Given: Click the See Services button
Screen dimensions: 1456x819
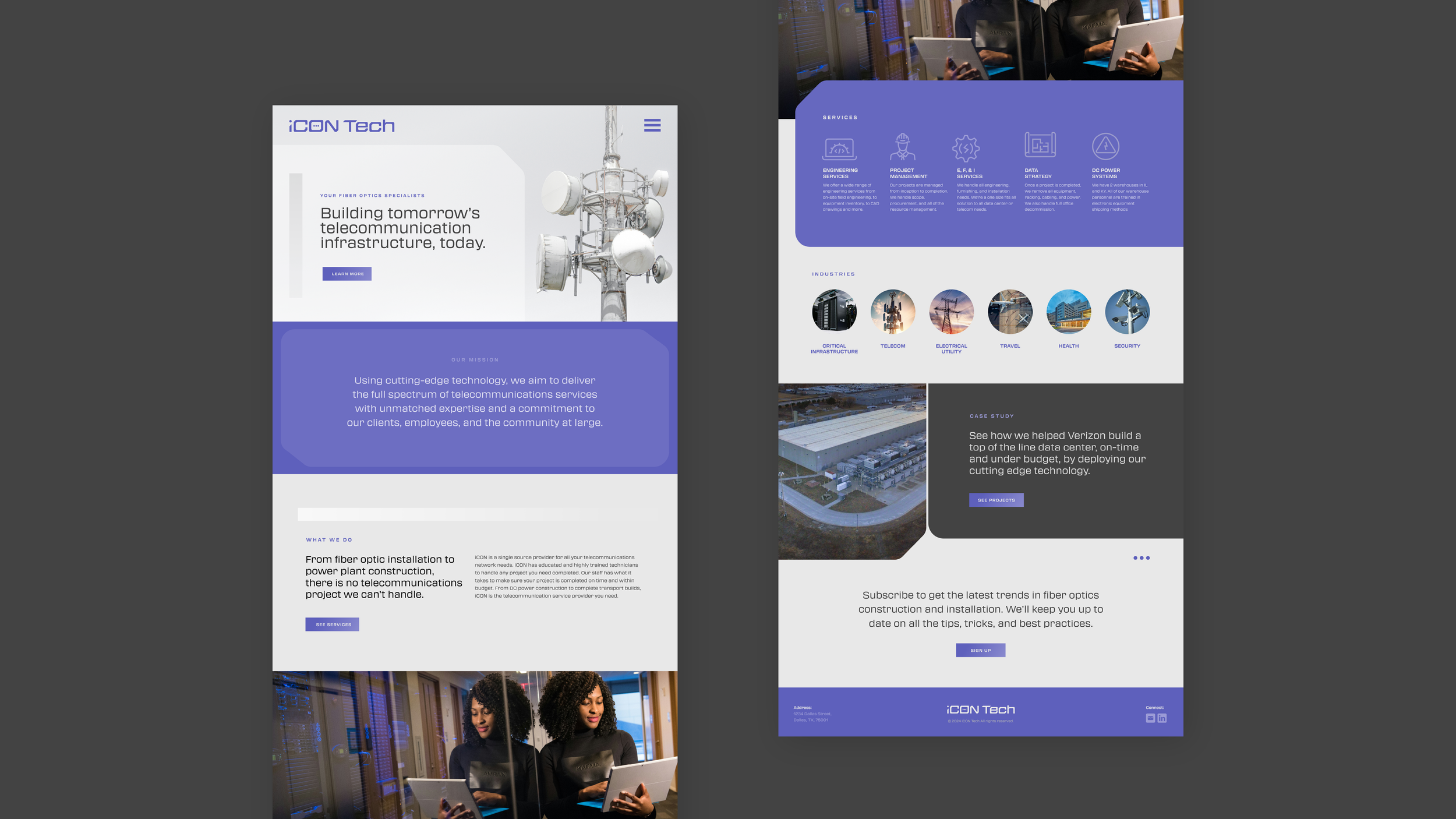Looking at the screenshot, I should [x=333, y=624].
